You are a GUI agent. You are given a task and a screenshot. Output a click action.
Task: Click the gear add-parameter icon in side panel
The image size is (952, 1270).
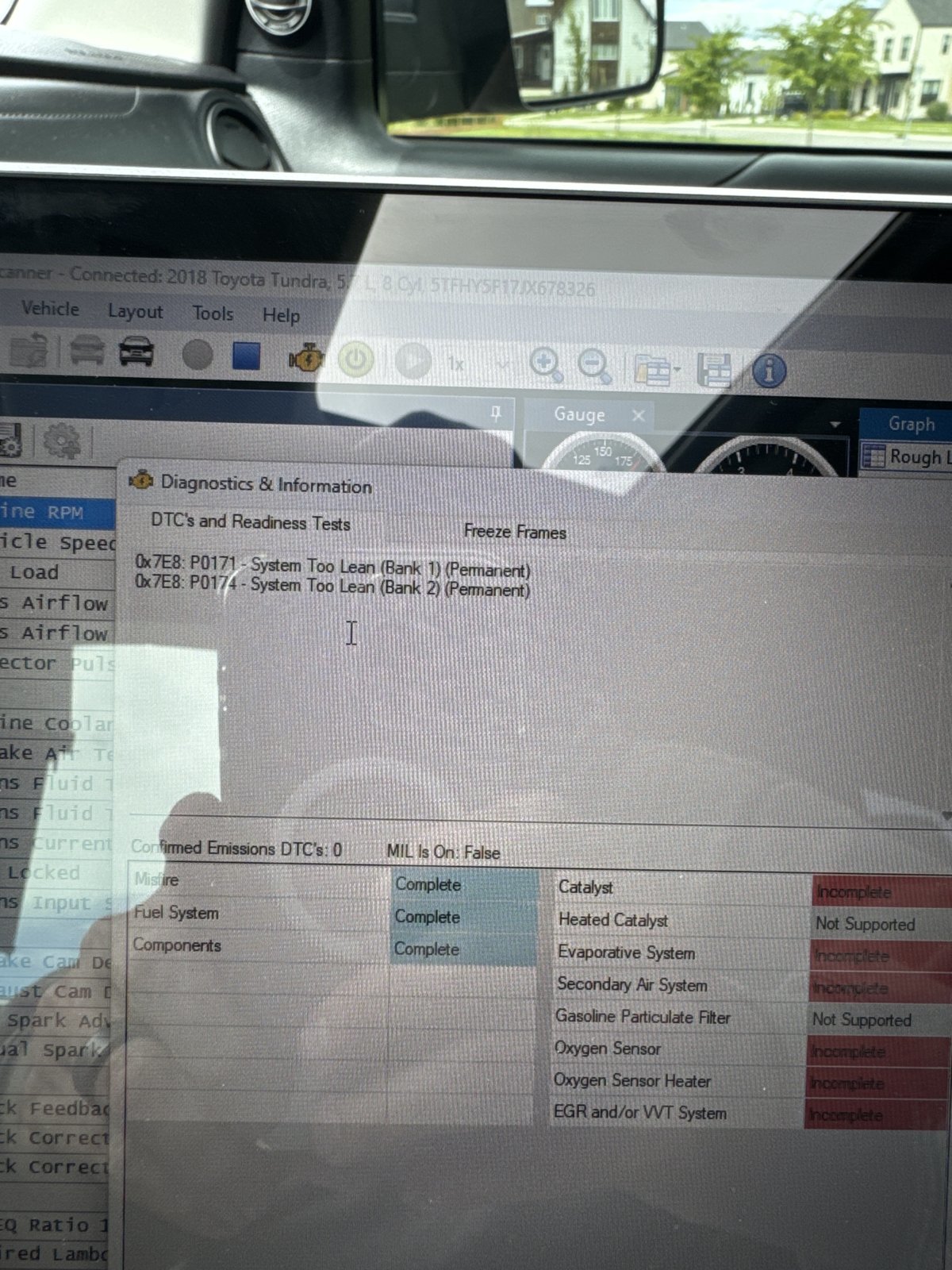(63, 441)
